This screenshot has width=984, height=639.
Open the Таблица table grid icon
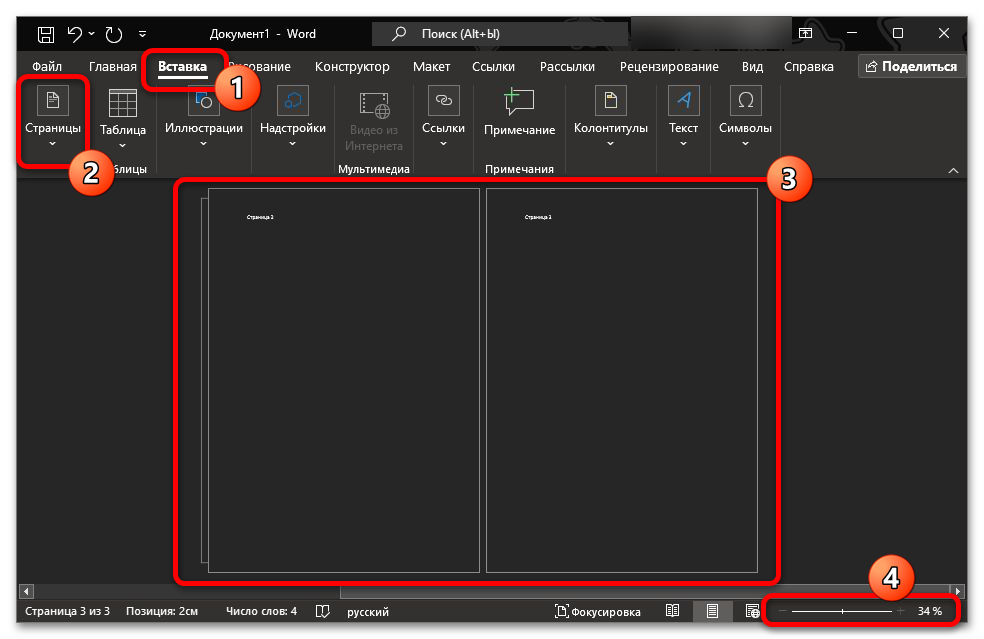click(123, 103)
